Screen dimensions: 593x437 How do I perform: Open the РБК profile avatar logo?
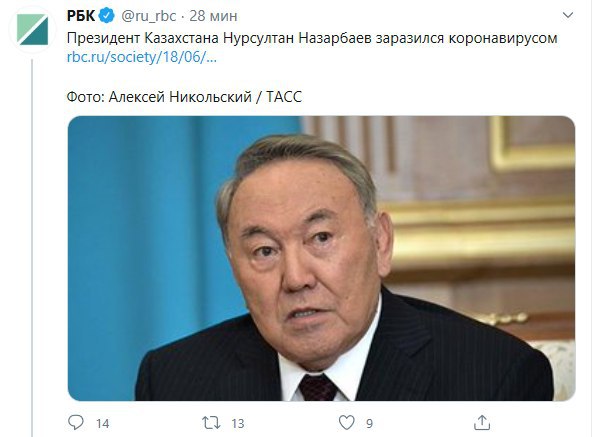33,30
